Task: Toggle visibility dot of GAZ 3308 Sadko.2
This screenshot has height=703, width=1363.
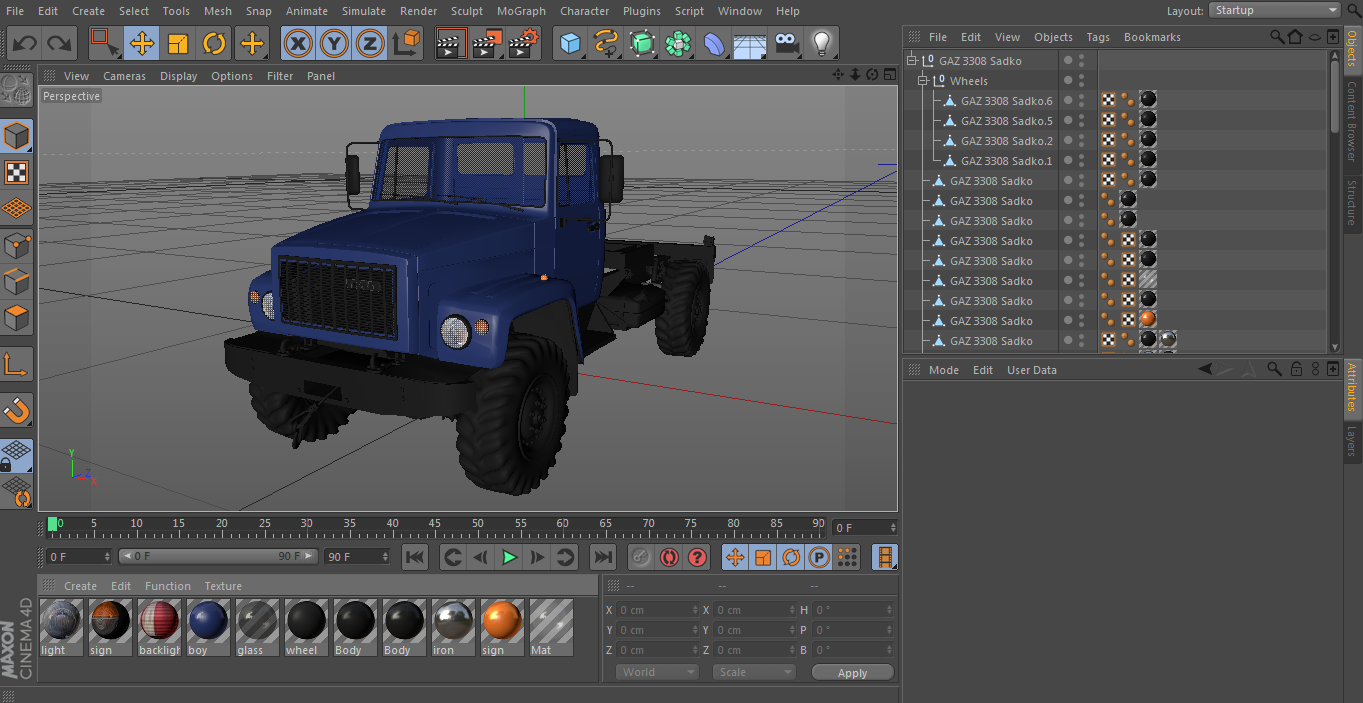Action: [1068, 141]
